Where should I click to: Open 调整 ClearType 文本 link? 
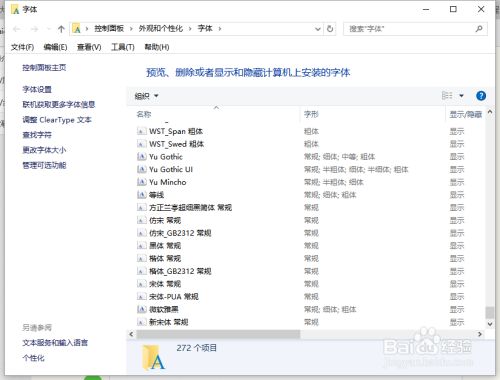point(57,120)
